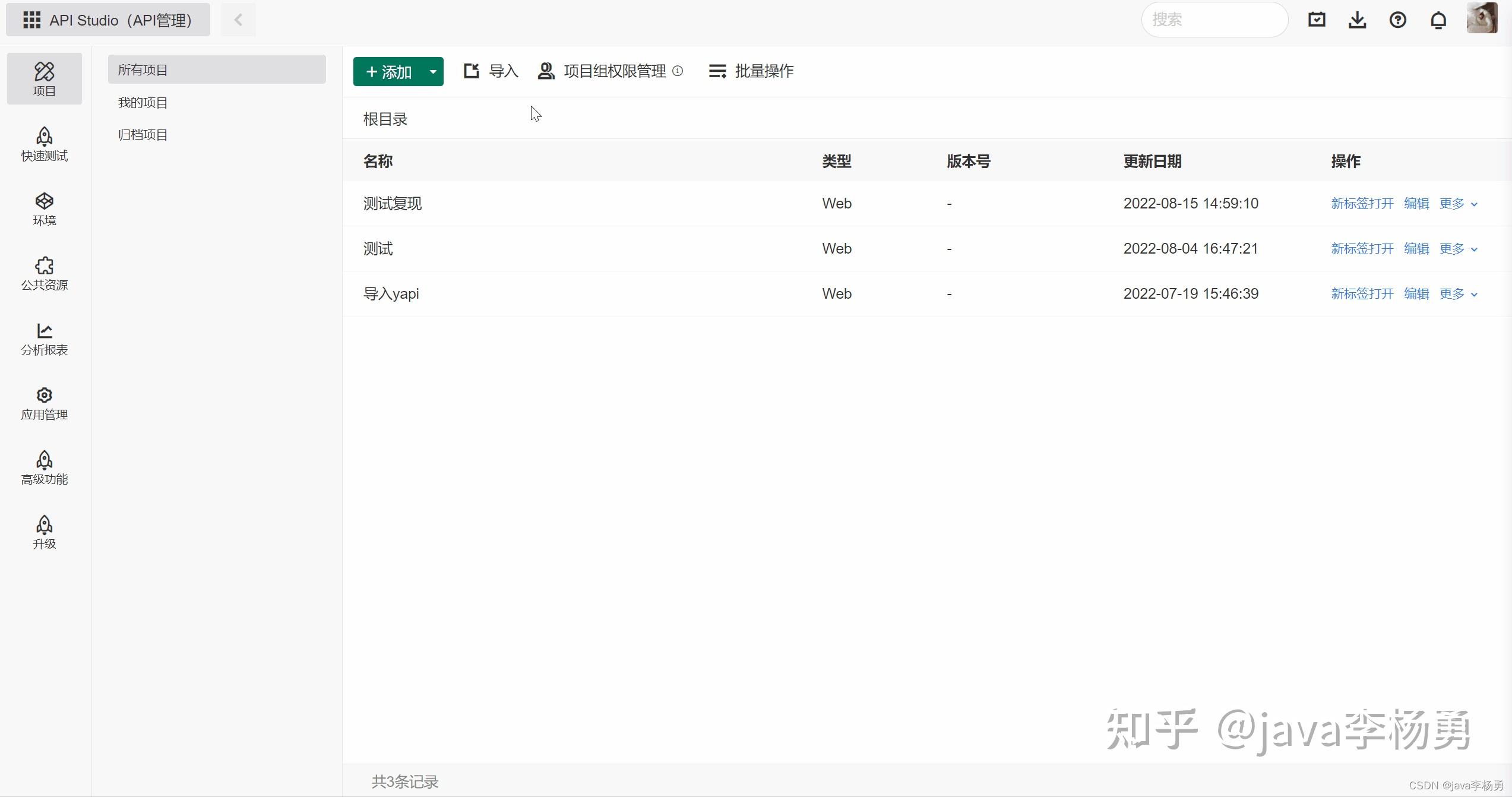Open 应用管理 settings in the sidebar
The image size is (1512, 797).
coord(44,403)
